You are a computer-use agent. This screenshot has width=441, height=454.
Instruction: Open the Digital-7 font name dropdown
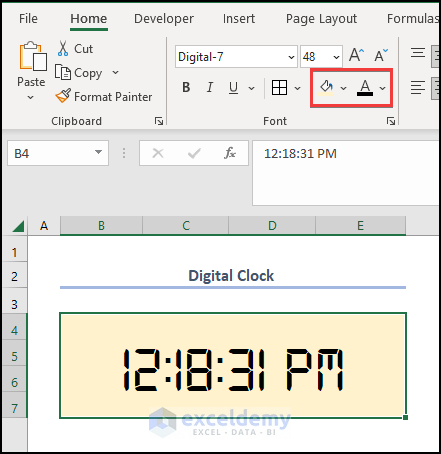pos(291,57)
